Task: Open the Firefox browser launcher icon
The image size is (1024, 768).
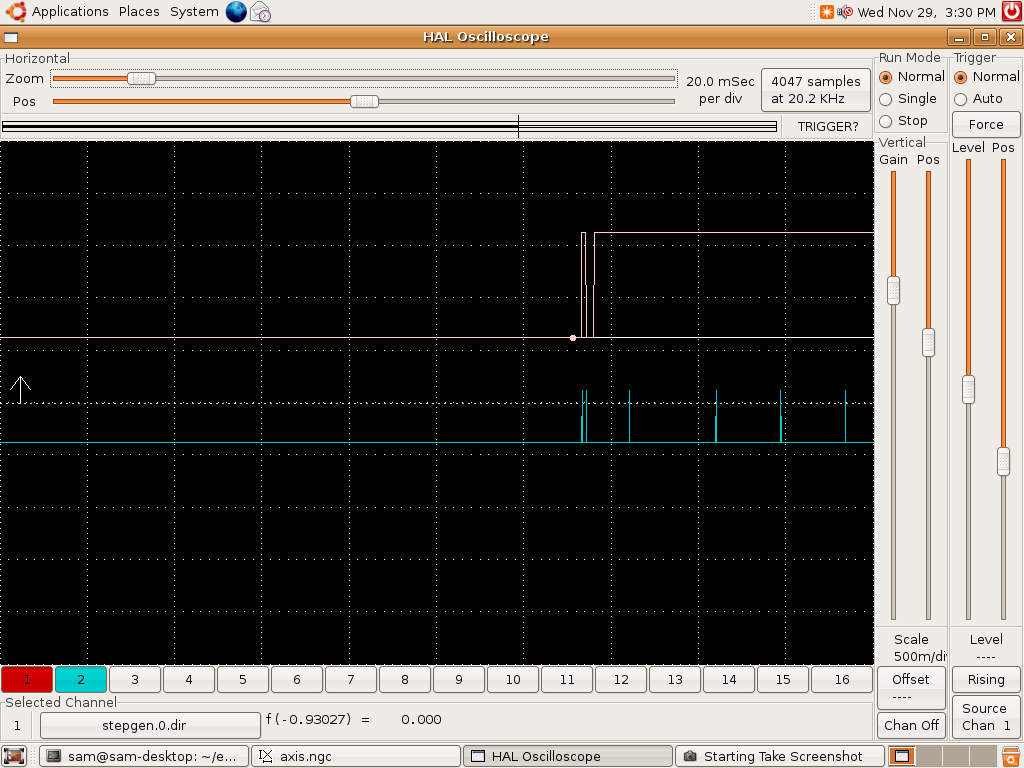Action: pyautogui.click(x=236, y=12)
